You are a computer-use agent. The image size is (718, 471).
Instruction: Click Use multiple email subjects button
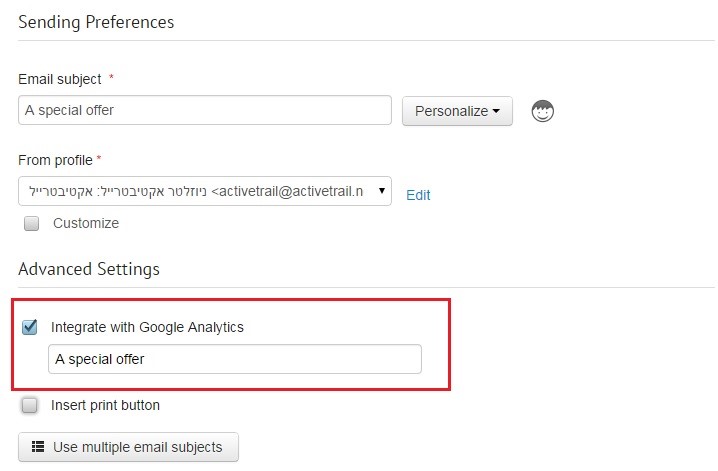pos(128,447)
